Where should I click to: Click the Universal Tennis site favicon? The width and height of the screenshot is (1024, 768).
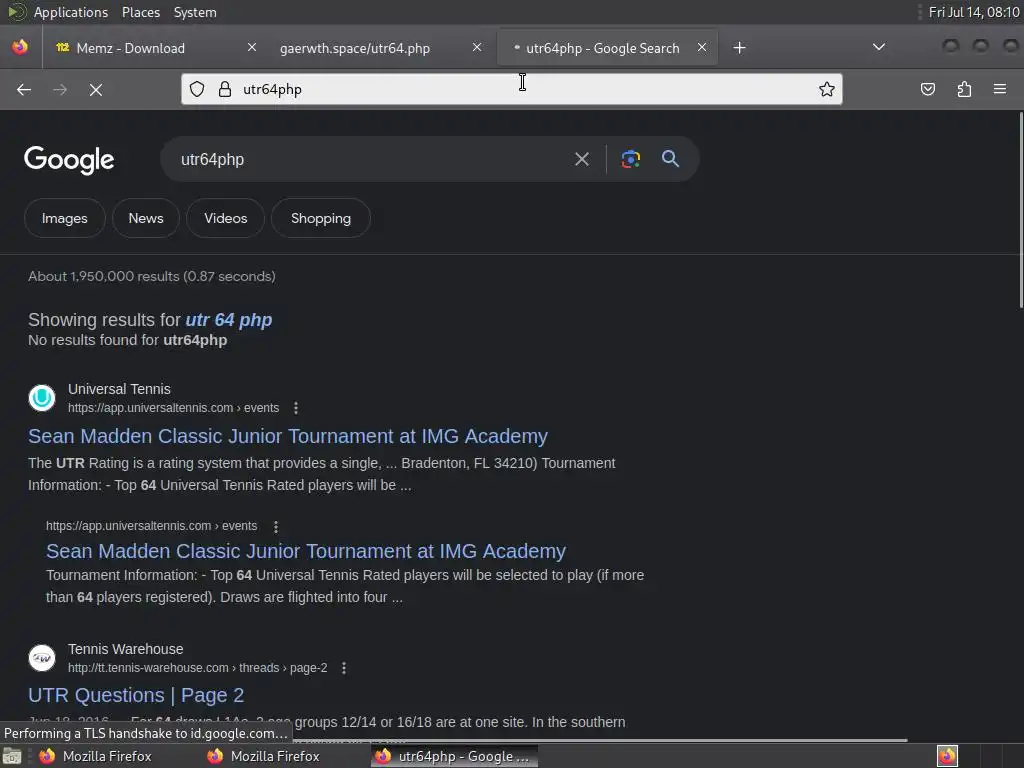click(42, 398)
